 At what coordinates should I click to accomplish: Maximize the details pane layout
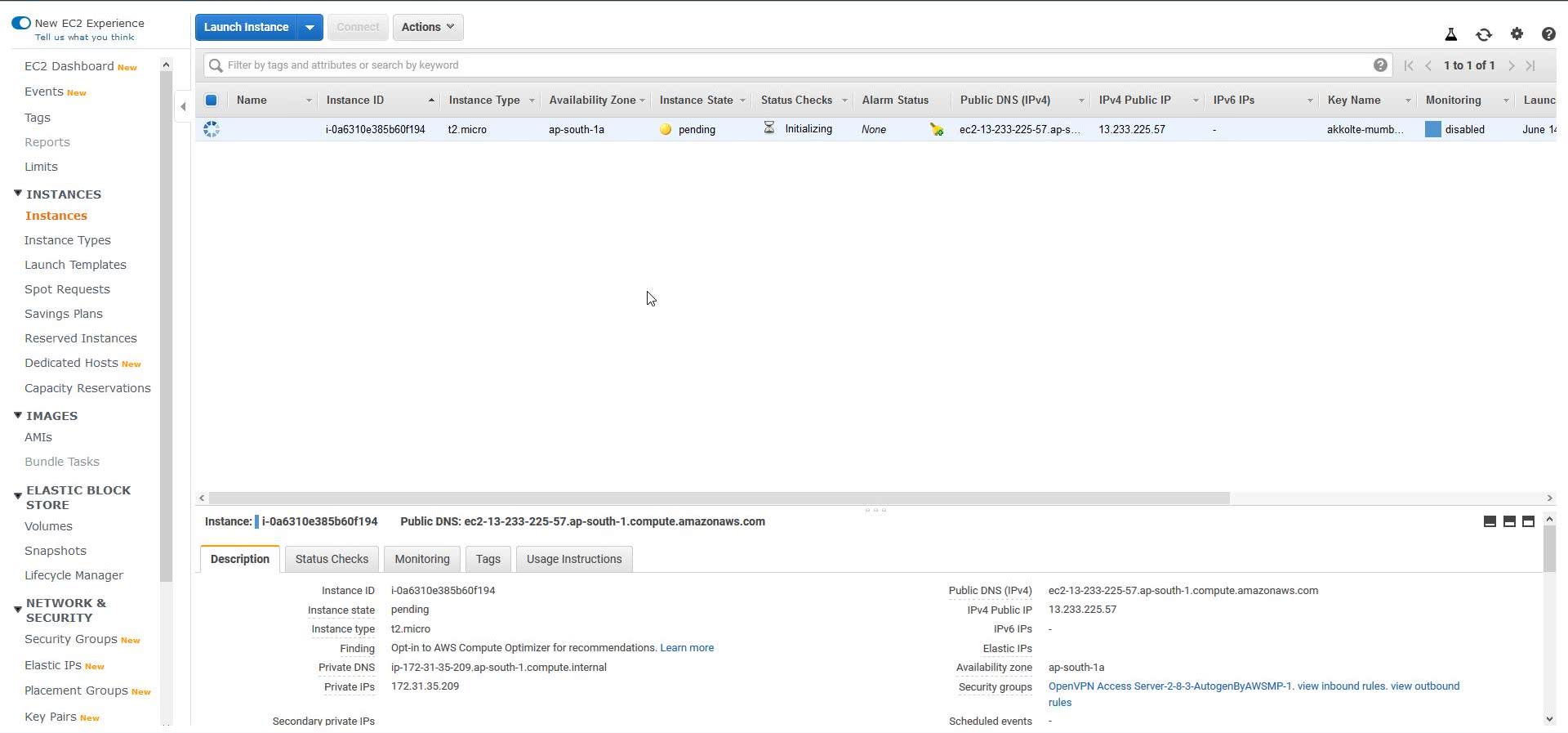coord(1529,521)
